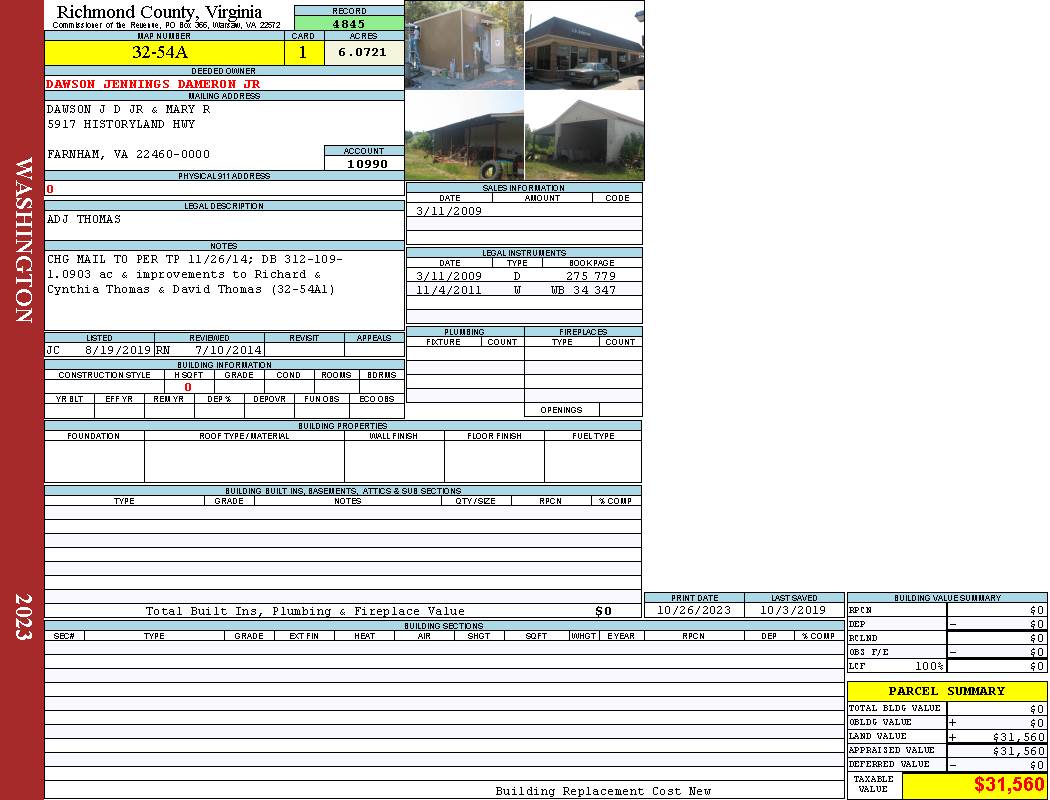Screen dimensions: 1050x800
Task: Select the open shed photo with the tire
Action: (x=464, y=136)
